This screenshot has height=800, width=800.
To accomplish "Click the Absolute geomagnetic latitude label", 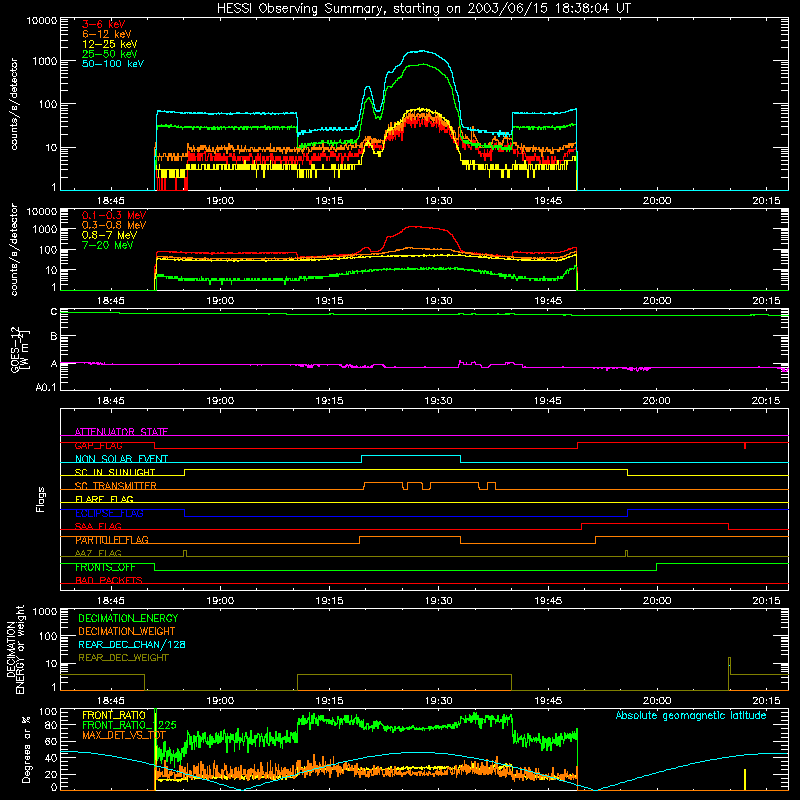I will pyautogui.click(x=691, y=715).
